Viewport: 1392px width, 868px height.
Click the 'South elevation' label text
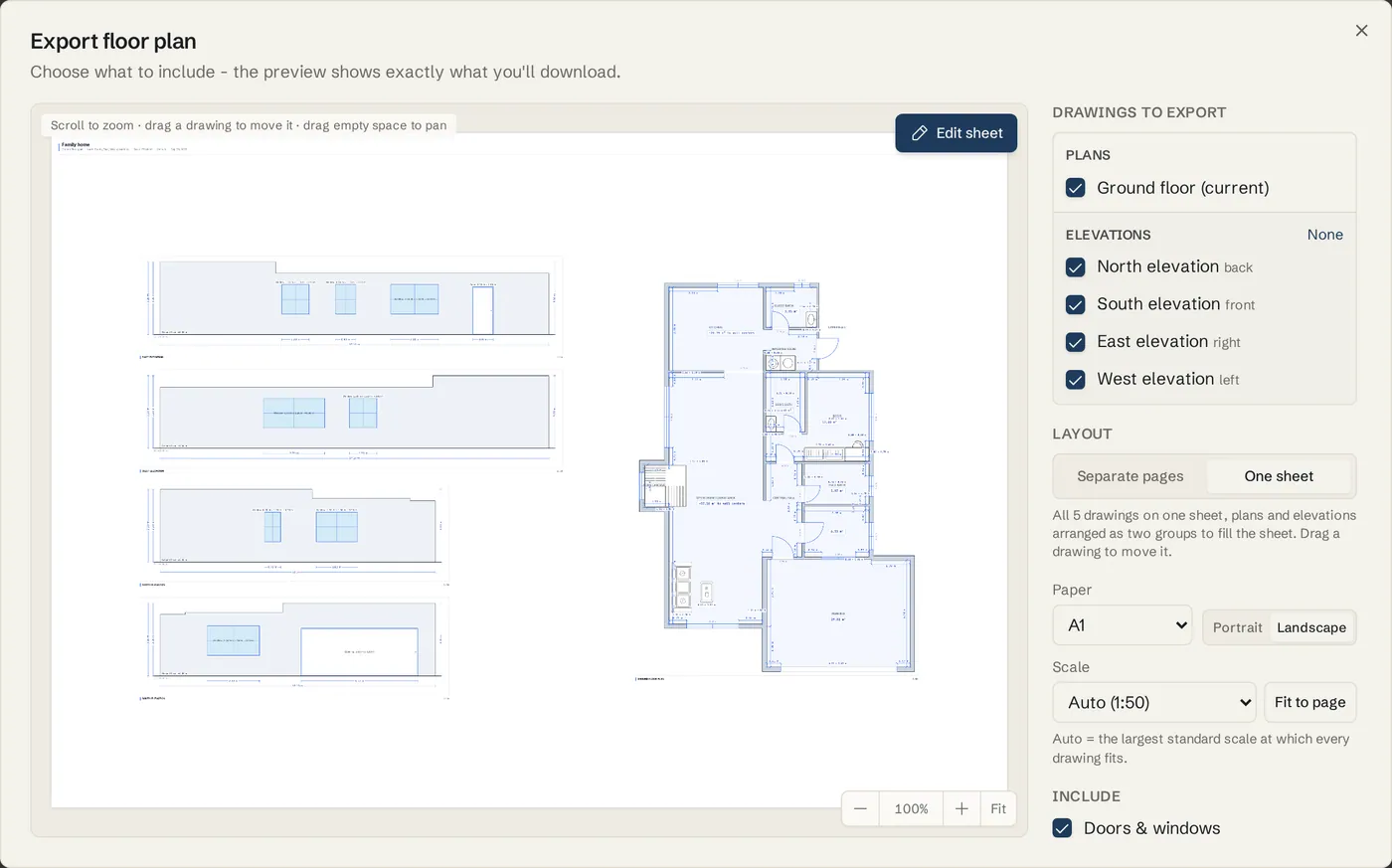(1157, 304)
